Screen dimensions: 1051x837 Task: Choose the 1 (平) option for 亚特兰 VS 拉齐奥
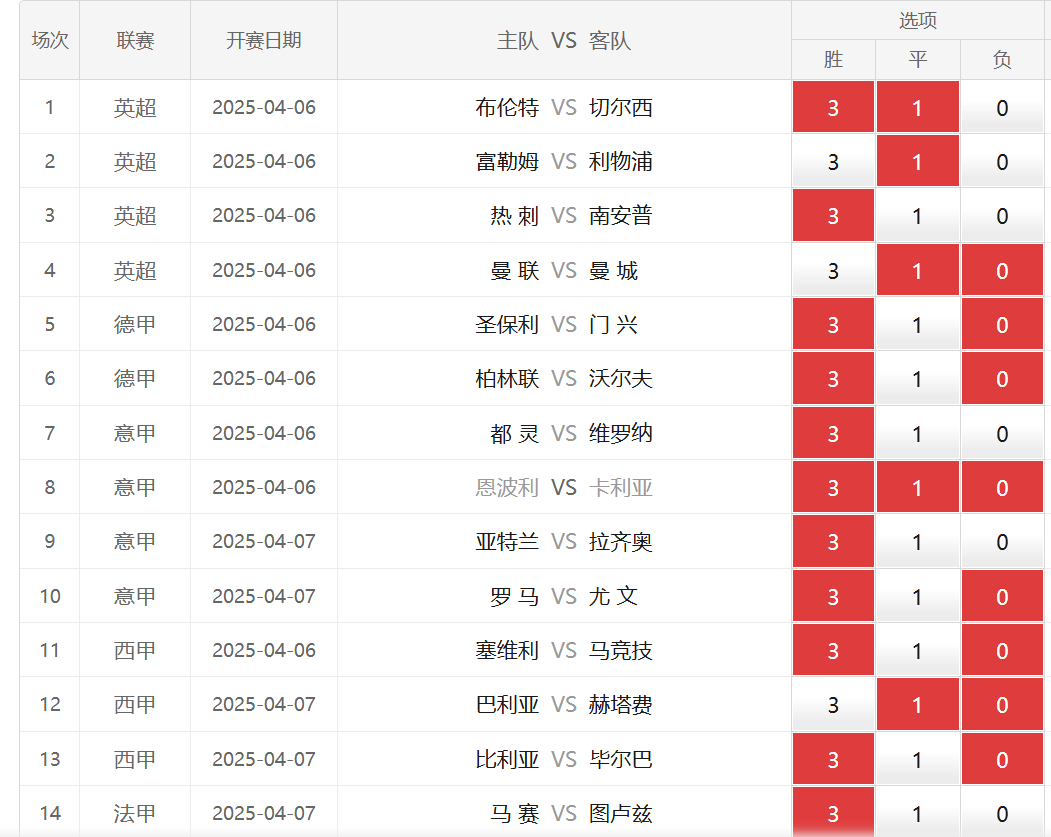pyautogui.click(x=918, y=541)
